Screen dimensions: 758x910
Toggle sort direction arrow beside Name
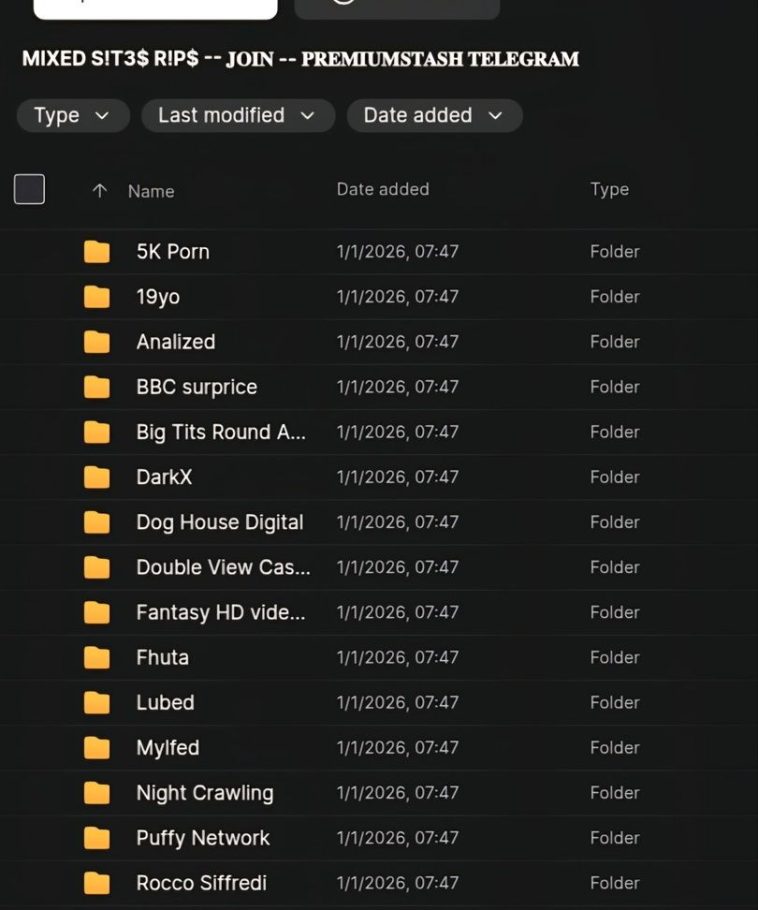pos(99,191)
